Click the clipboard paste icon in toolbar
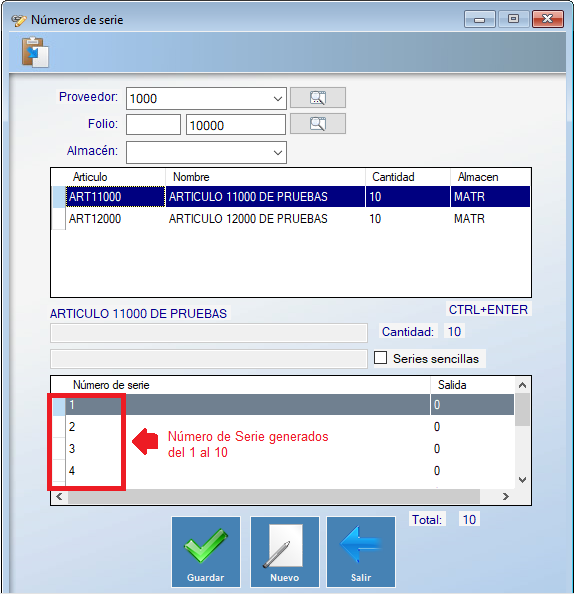 tap(35, 52)
